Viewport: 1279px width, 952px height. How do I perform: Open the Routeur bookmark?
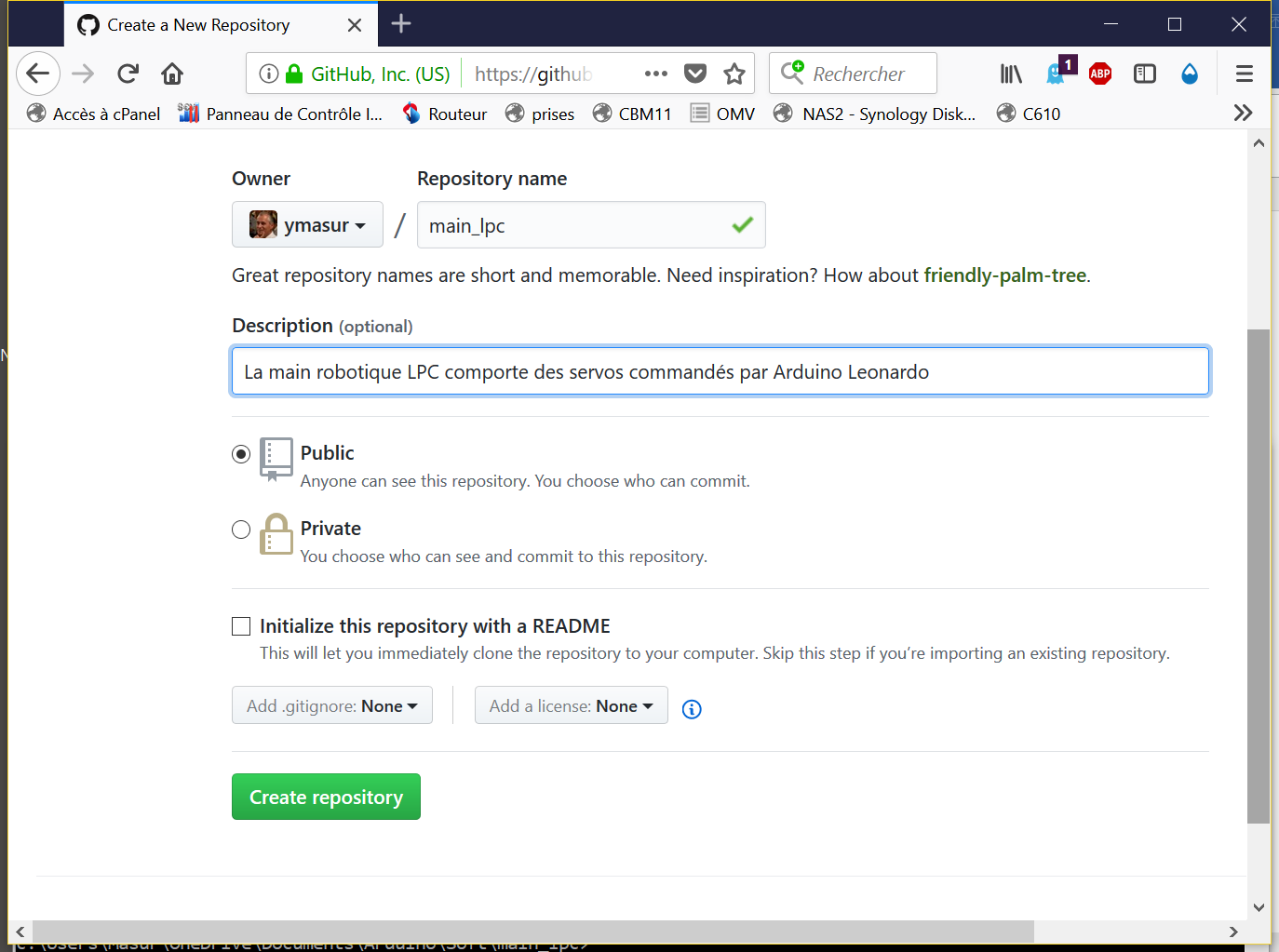[445, 114]
